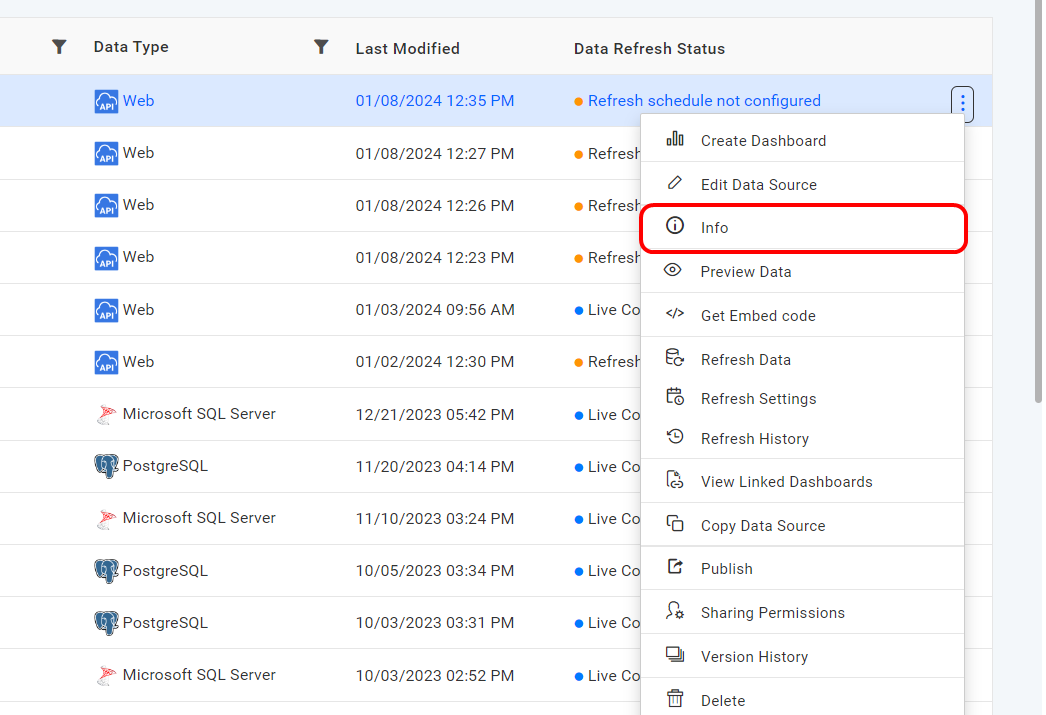The width and height of the screenshot is (1046, 715).
Task: Choose Refresh Settings menu option
Action: 758,399
